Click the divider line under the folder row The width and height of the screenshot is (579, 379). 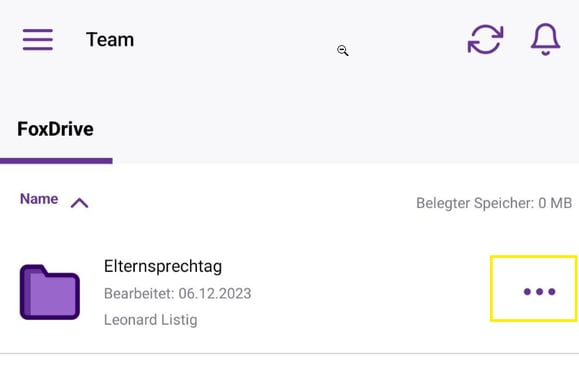(290, 354)
